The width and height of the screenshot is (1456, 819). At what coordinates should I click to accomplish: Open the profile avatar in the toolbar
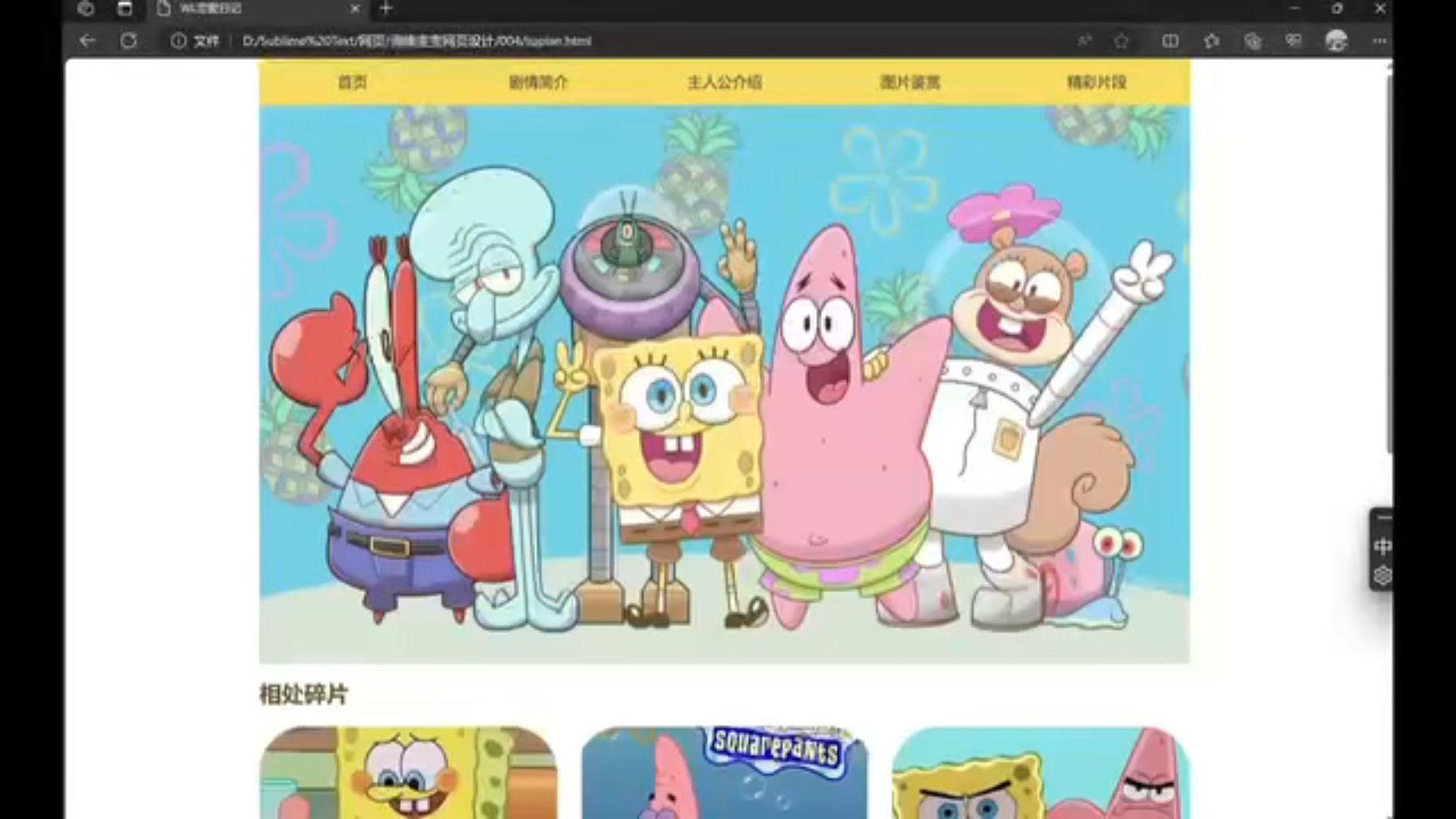(x=1336, y=41)
